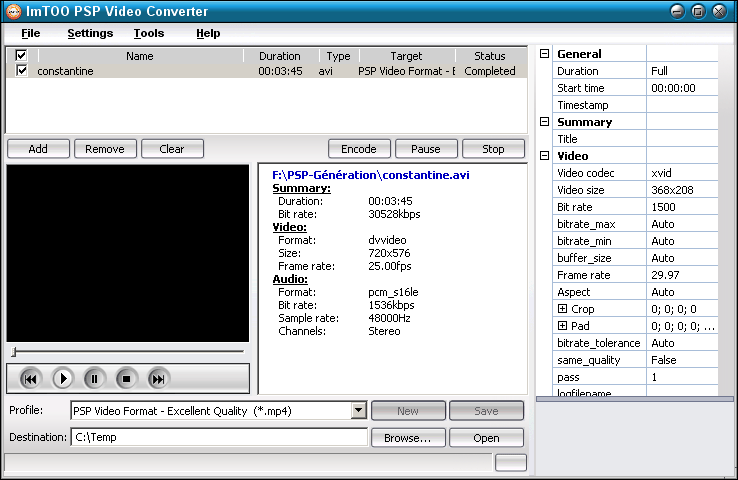Screen dimensions: 738x480
Task: Click the Timestamp property row
Action: [x=635, y=104]
